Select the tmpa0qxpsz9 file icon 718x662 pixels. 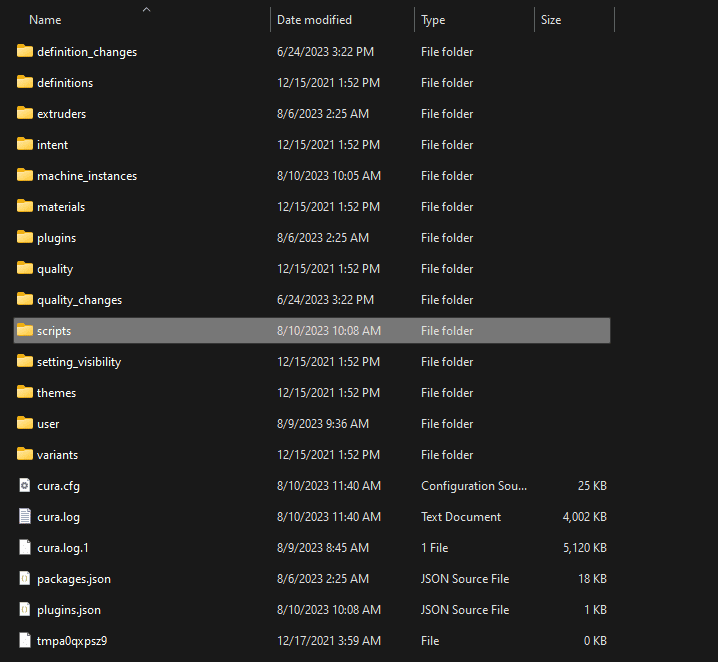click(x=25, y=640)
